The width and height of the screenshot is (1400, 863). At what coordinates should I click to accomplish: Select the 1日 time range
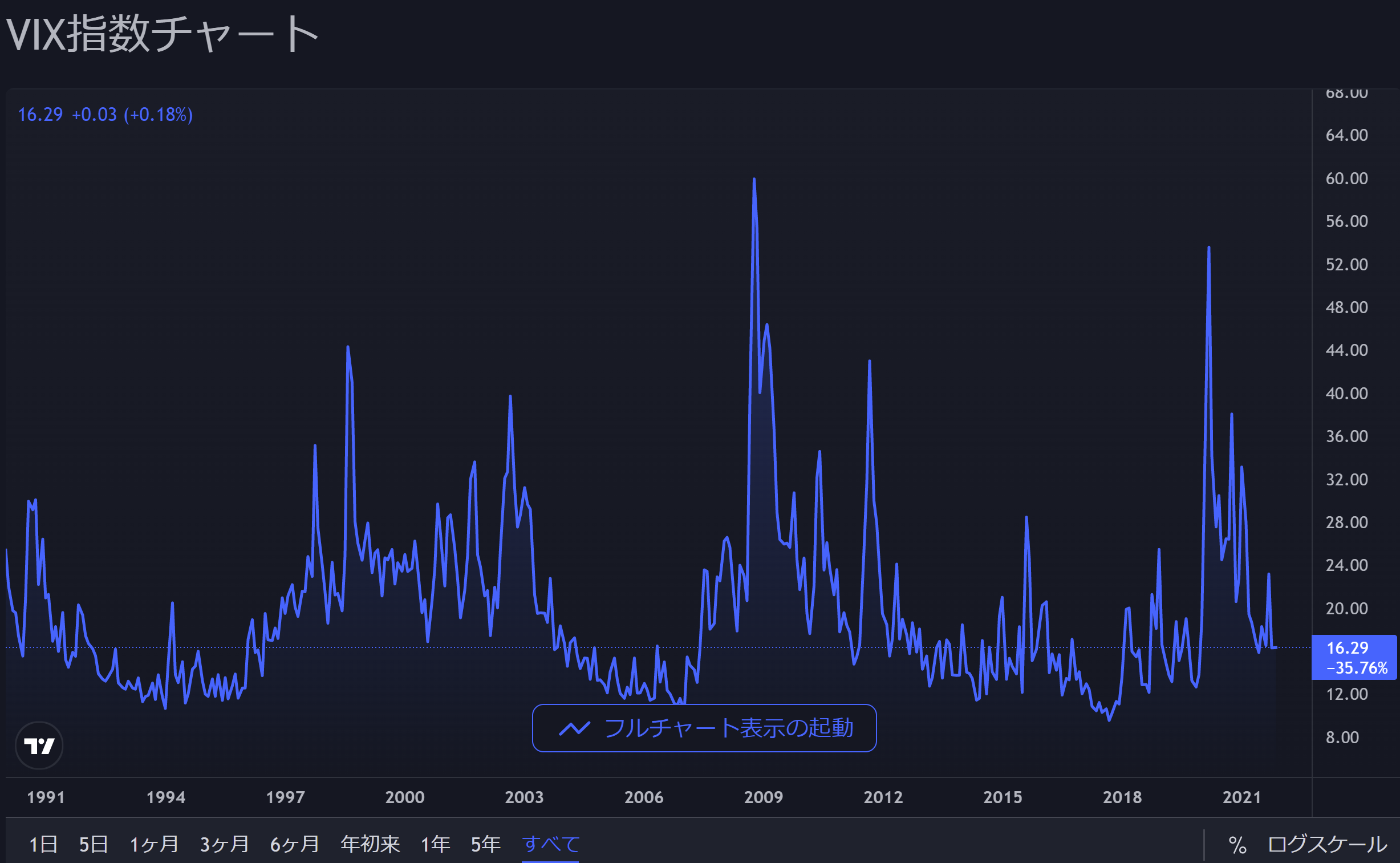43,844
